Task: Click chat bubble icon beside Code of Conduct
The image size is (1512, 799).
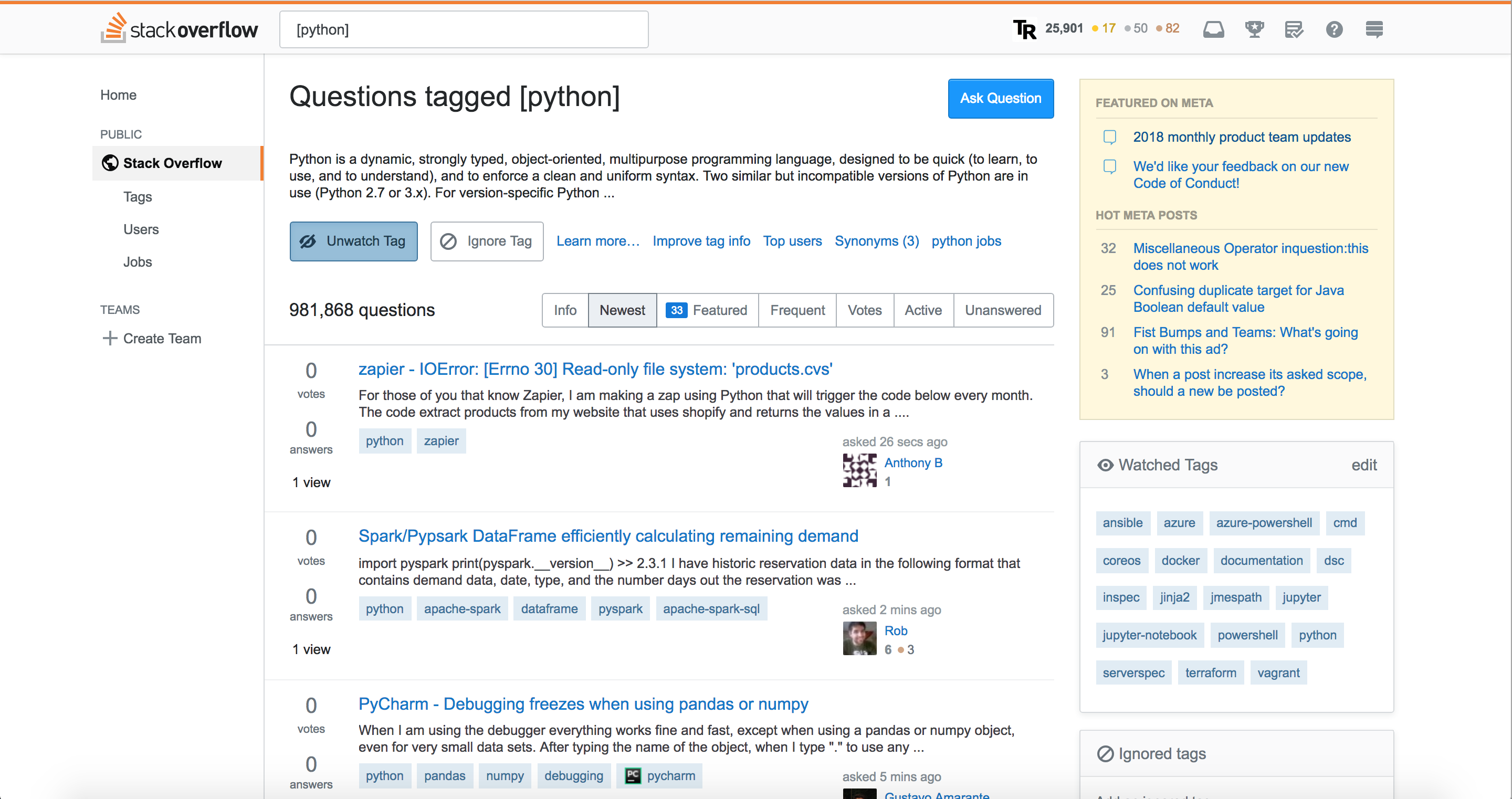Action: click(x=1109, y=167)
